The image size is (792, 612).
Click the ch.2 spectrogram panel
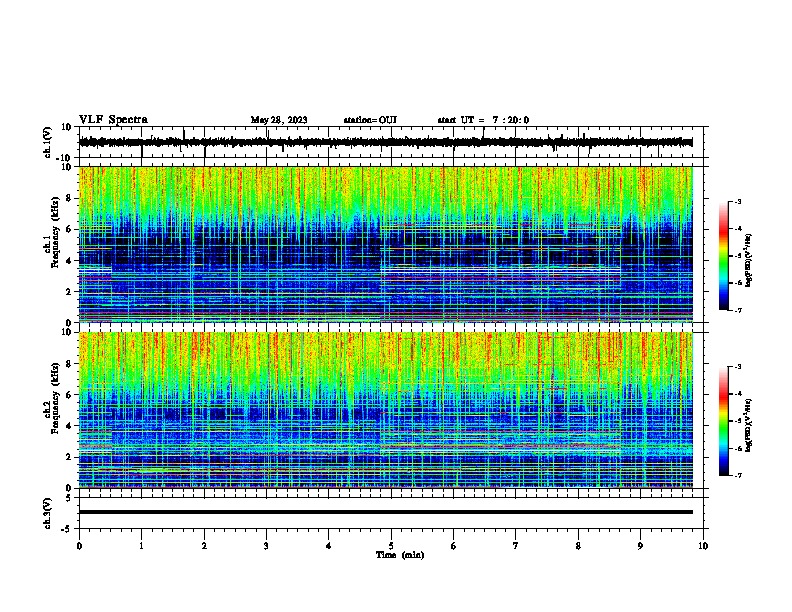click(385, 410)
